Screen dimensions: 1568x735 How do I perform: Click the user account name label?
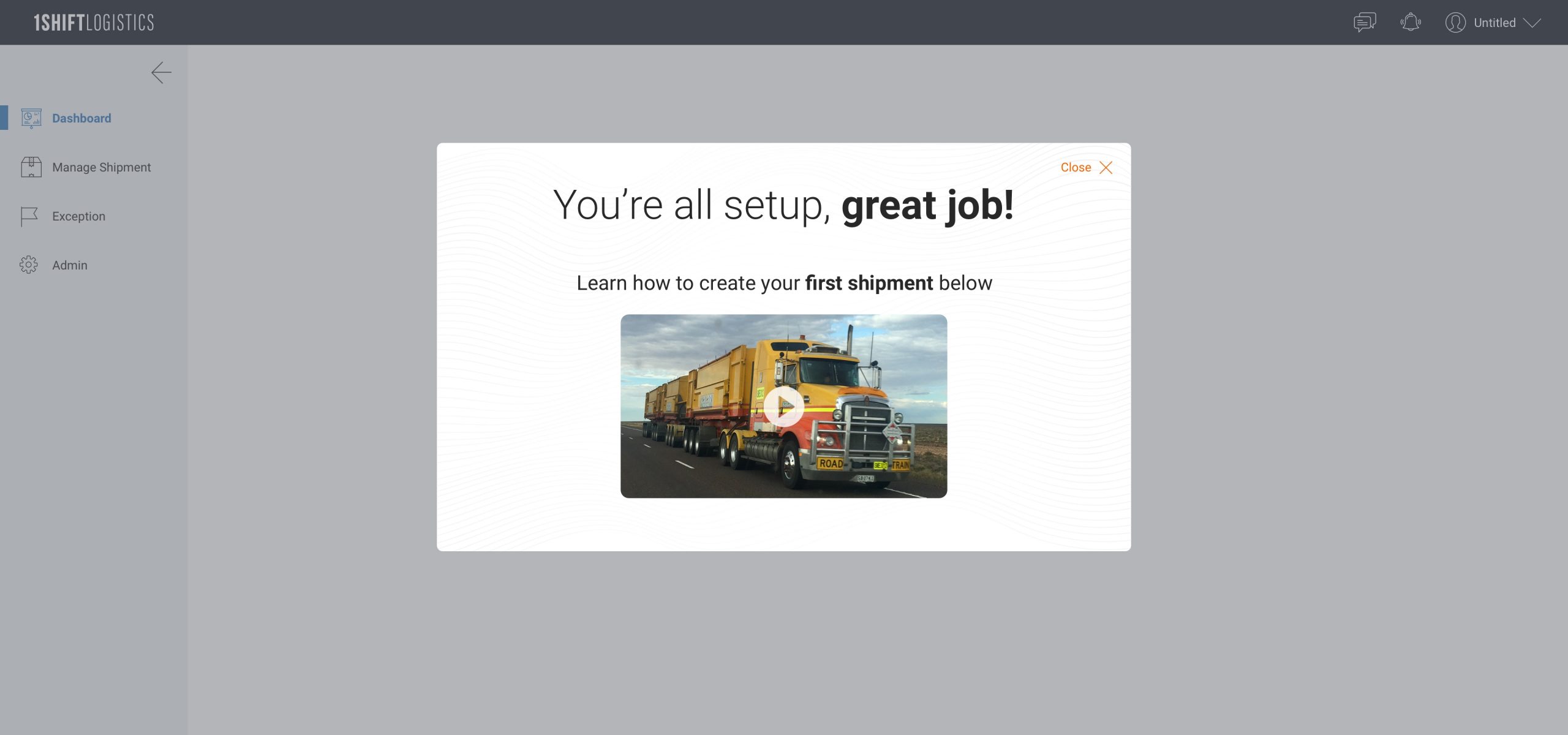coord(1495,22)
